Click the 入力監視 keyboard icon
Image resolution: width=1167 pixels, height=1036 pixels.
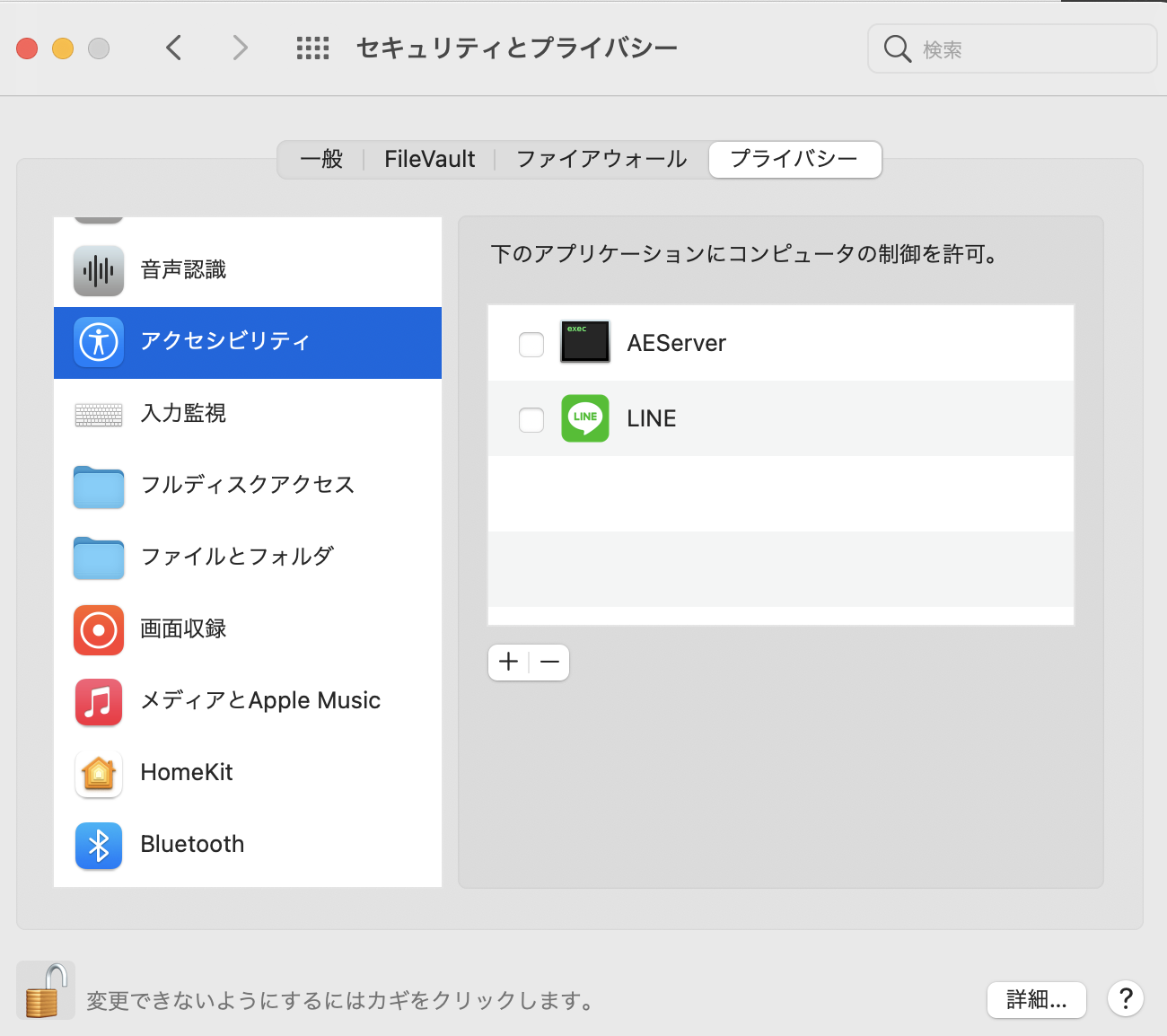click(99, 414)
